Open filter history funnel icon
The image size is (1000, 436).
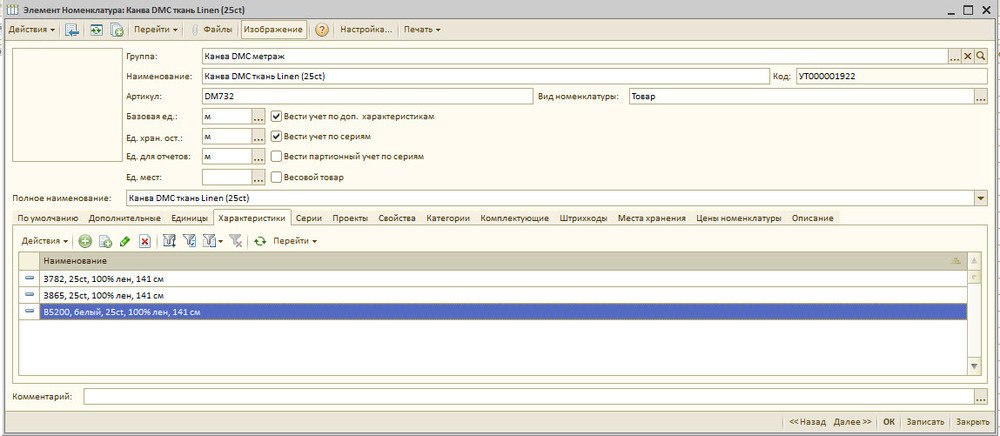click(x=211, y=241)
